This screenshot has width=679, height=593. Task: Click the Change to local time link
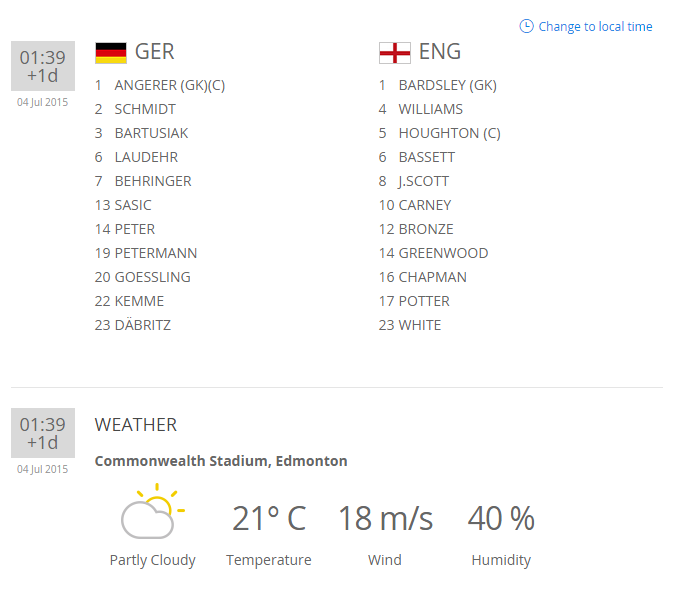[595, 27]
